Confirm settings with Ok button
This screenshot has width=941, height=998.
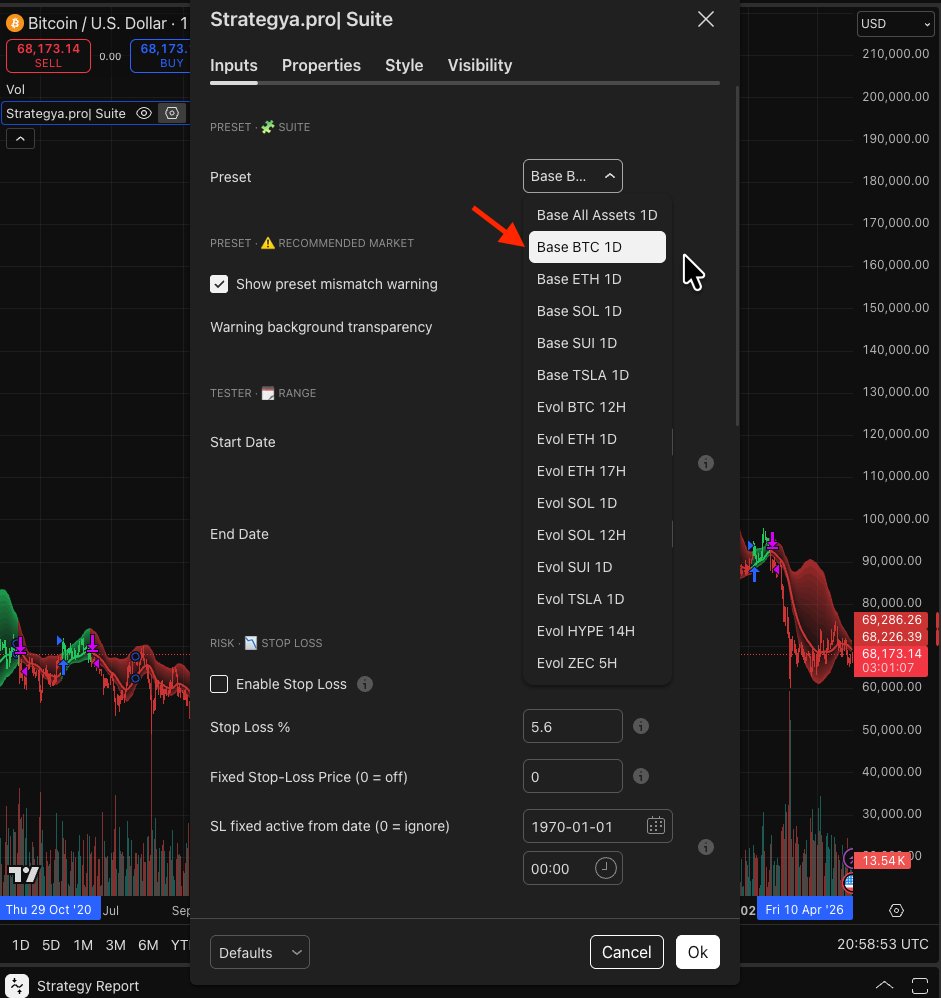698,952
